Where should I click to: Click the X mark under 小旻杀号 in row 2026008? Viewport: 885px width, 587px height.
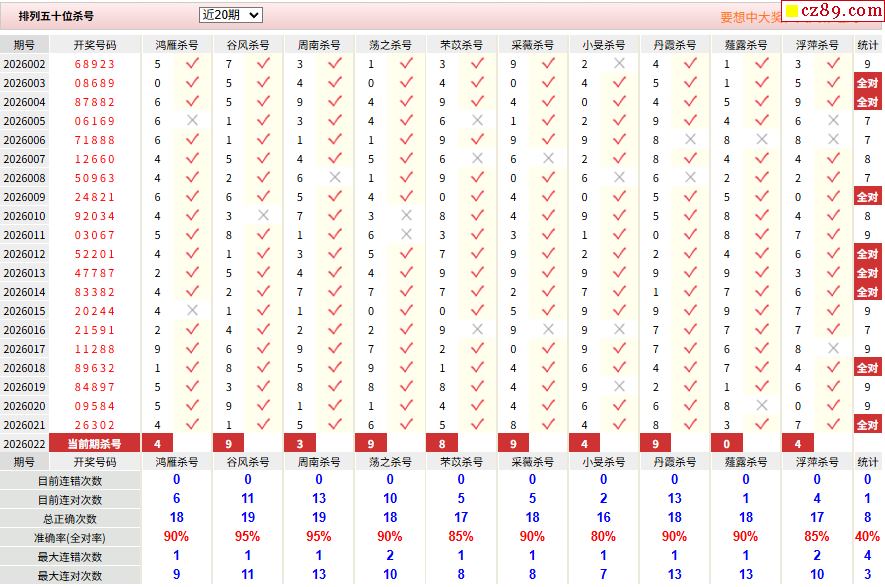coord(619,177)
